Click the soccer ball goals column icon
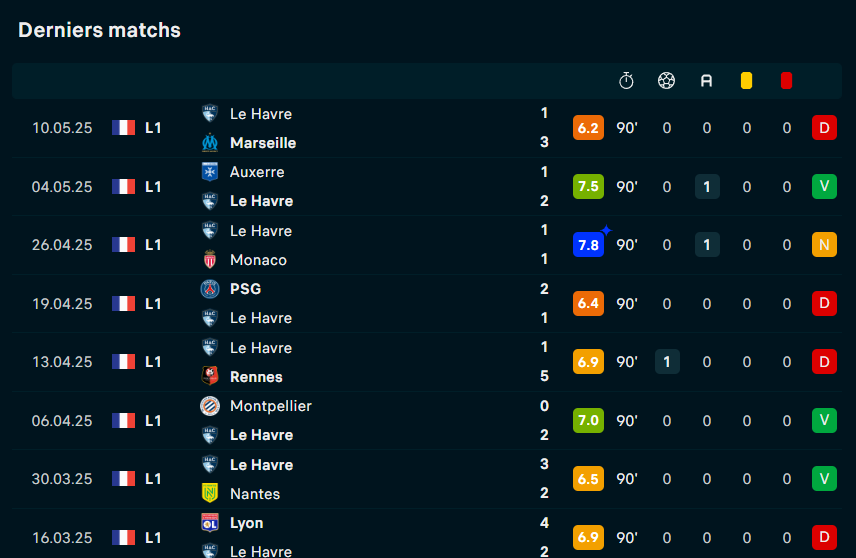 click(666, 81)
